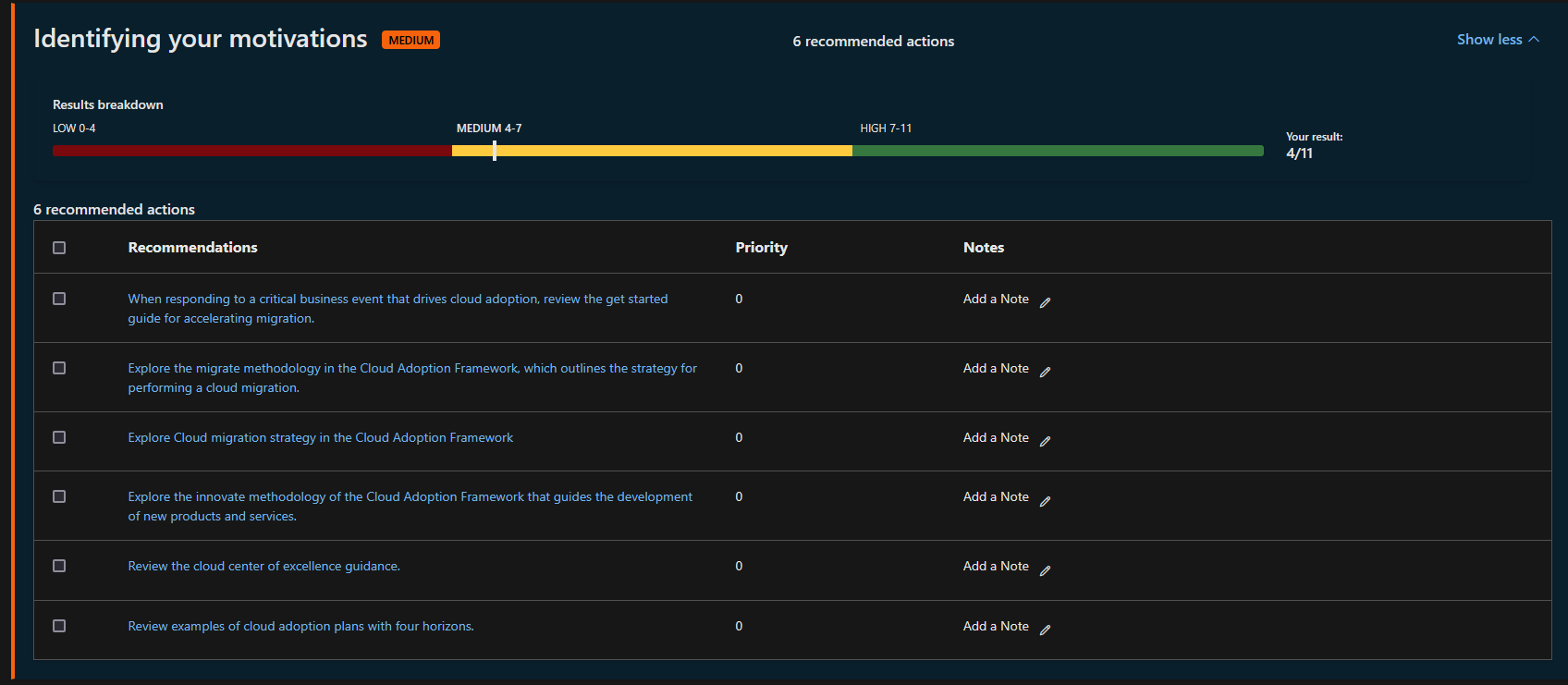The height and width of the screenshot is (685, 1568).
Task: Open Explore Cloud migration strategy link
Action: 320,437
